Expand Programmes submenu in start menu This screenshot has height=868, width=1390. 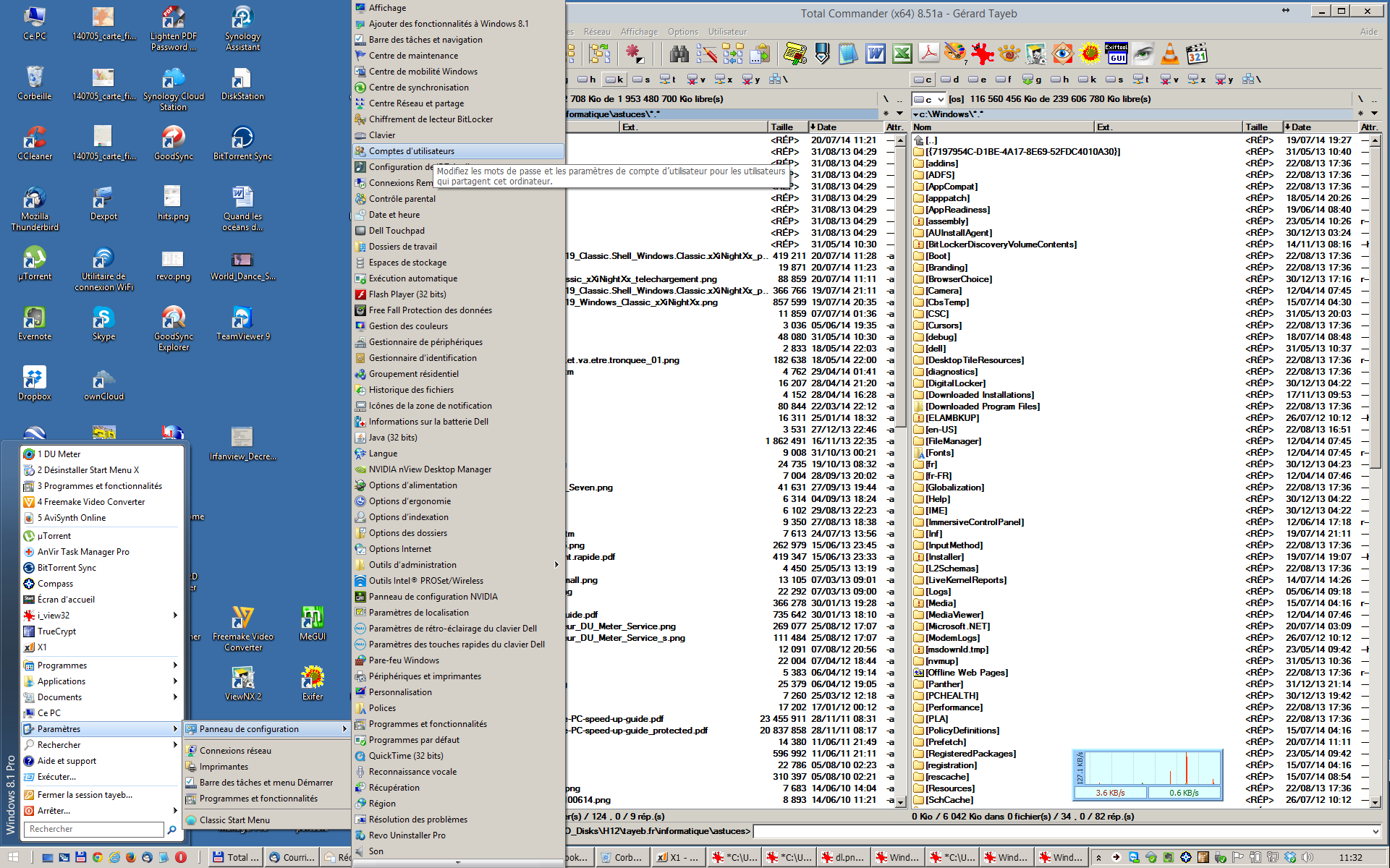pyautogui.click(x=175, y=665)
